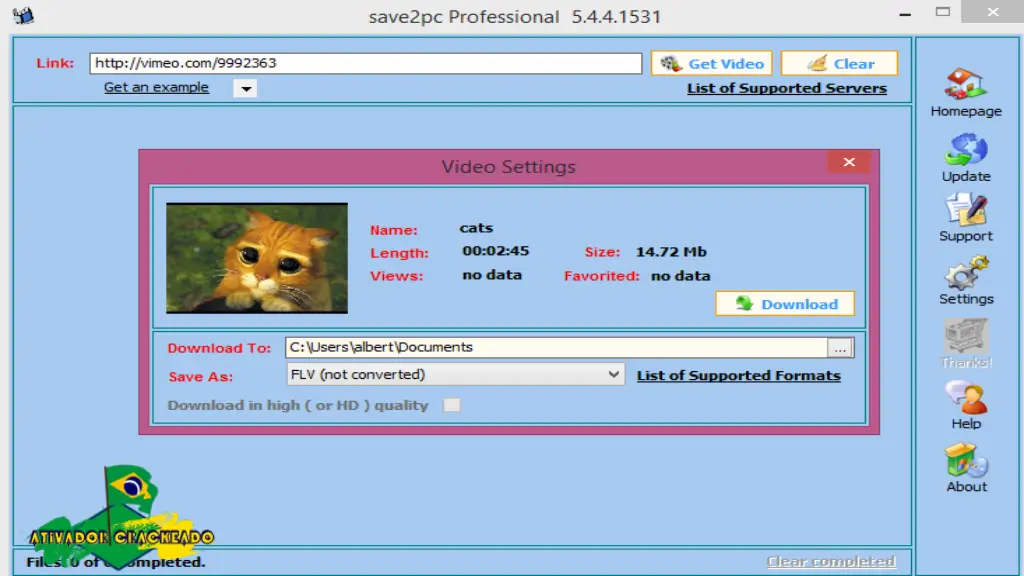Expand the Get an example dropdown arrow
Image resolution: width=1024 pixels, height=576 pixels.
point(246,88)
